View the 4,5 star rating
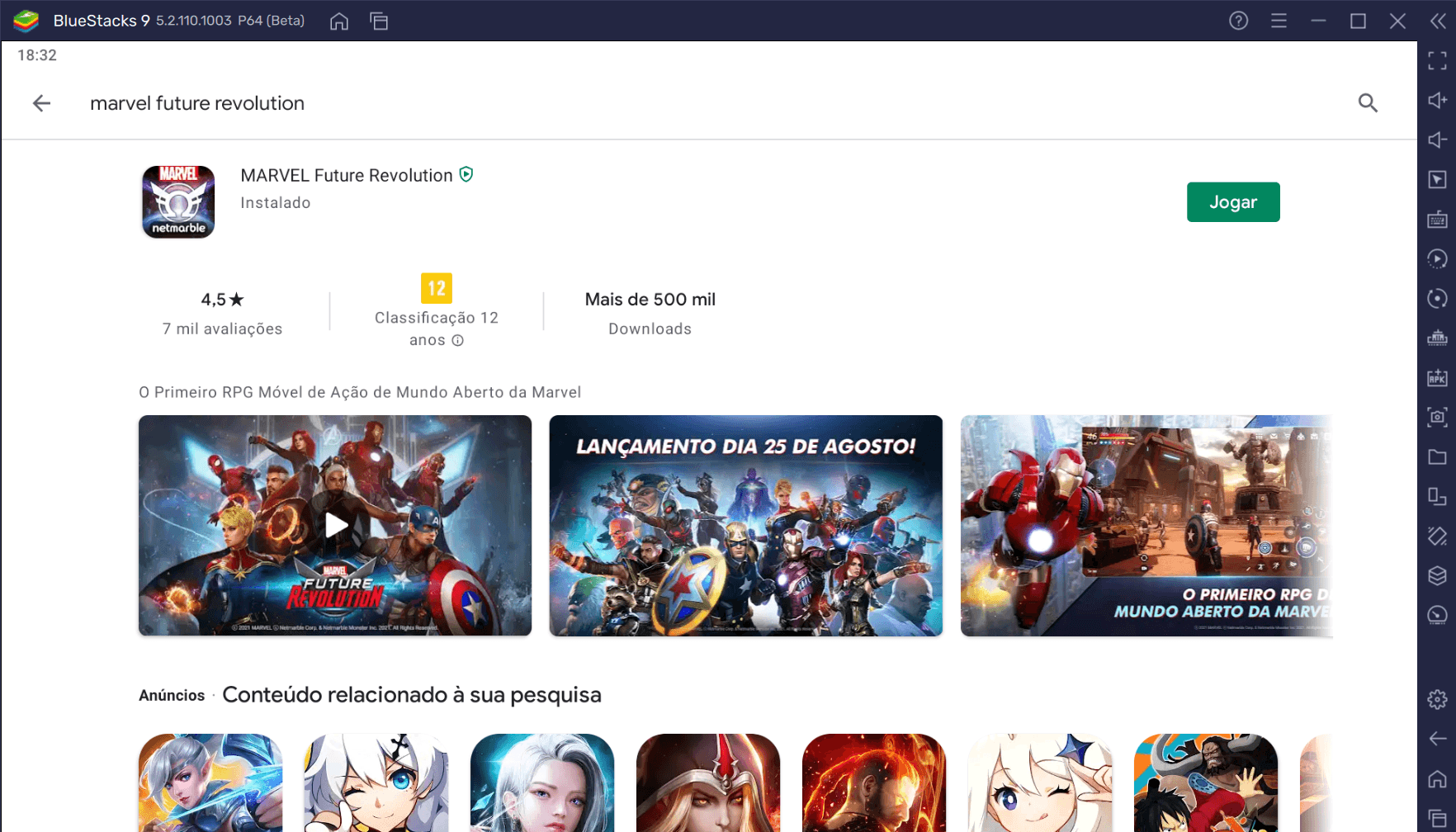The image size is (1456, 832). coord(222,300)
